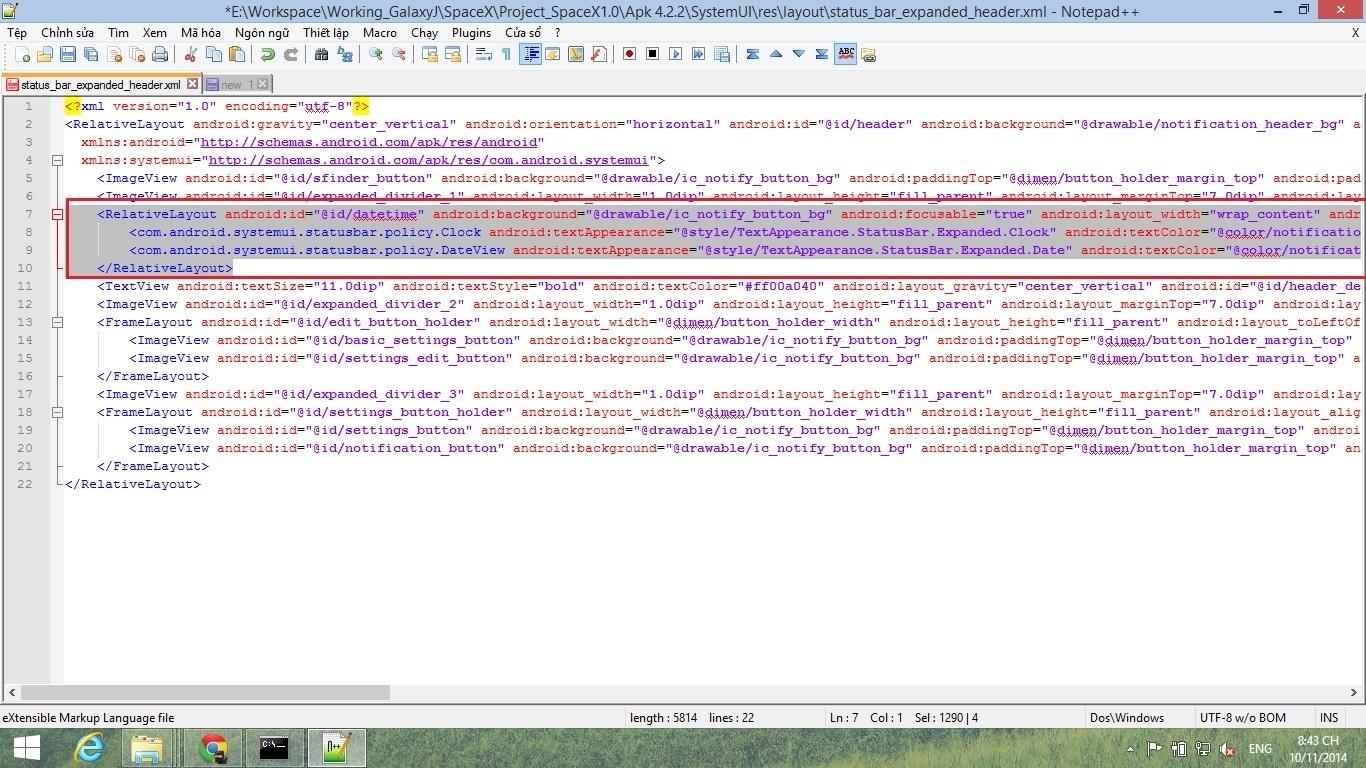The width and height of the screenshot is (1366, 768).
Task: Click the Dos\Windows line ending indicator
Action: coord(1127,718)
